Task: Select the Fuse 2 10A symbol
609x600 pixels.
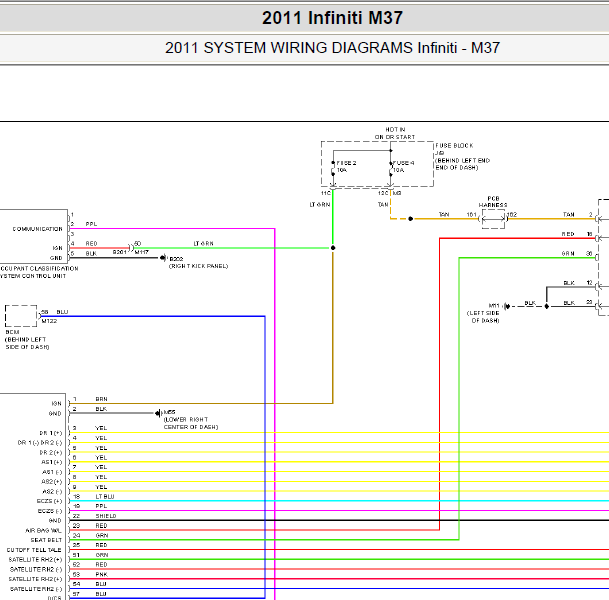Action: coord(333,169)
